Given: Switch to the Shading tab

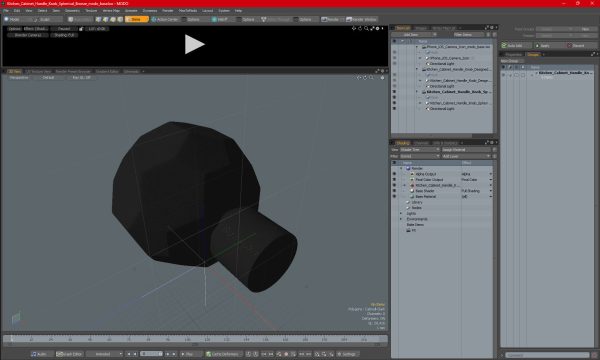Looking at the screenshot, I should click(403, 143).
